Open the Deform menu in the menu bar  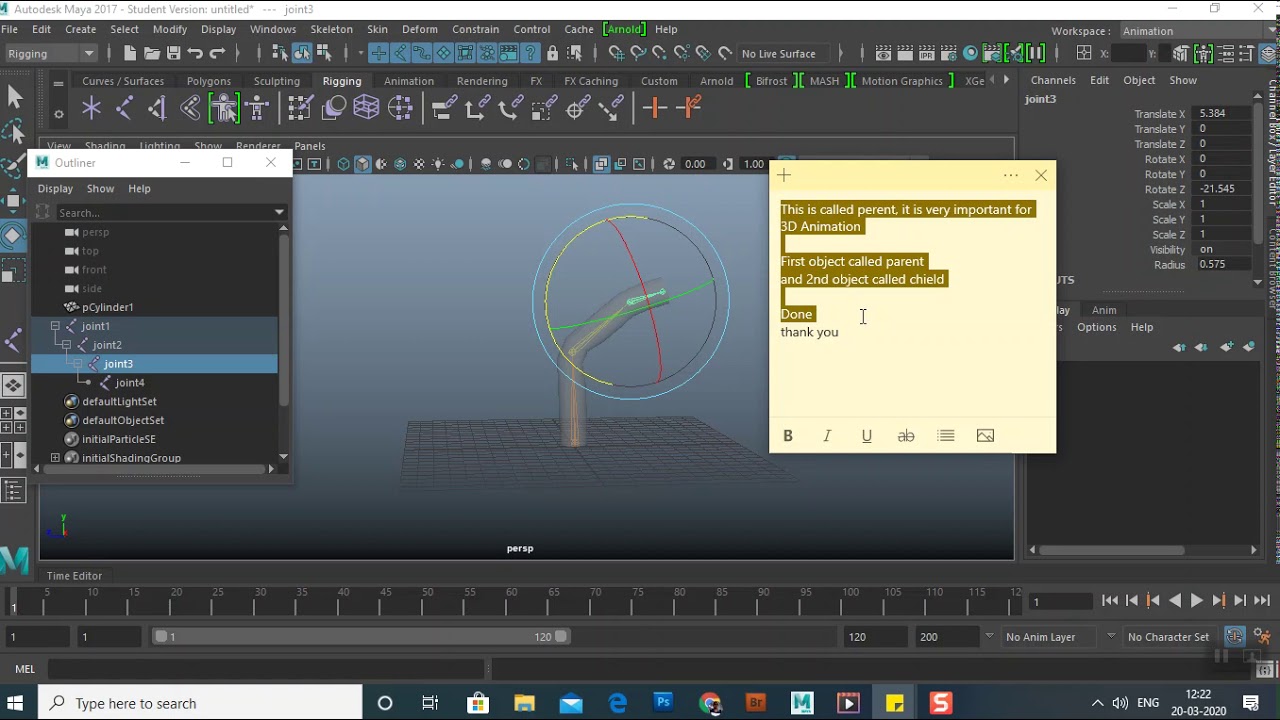click(x=420, y=29)
